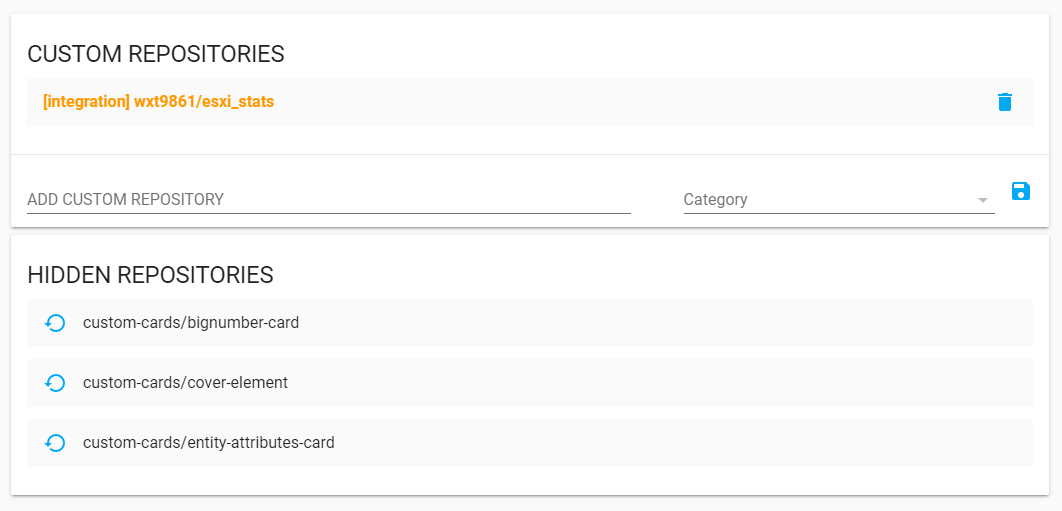Focus the Add Custom Repository text field
The image size is (1062, 511).
[x=328, y=199]
